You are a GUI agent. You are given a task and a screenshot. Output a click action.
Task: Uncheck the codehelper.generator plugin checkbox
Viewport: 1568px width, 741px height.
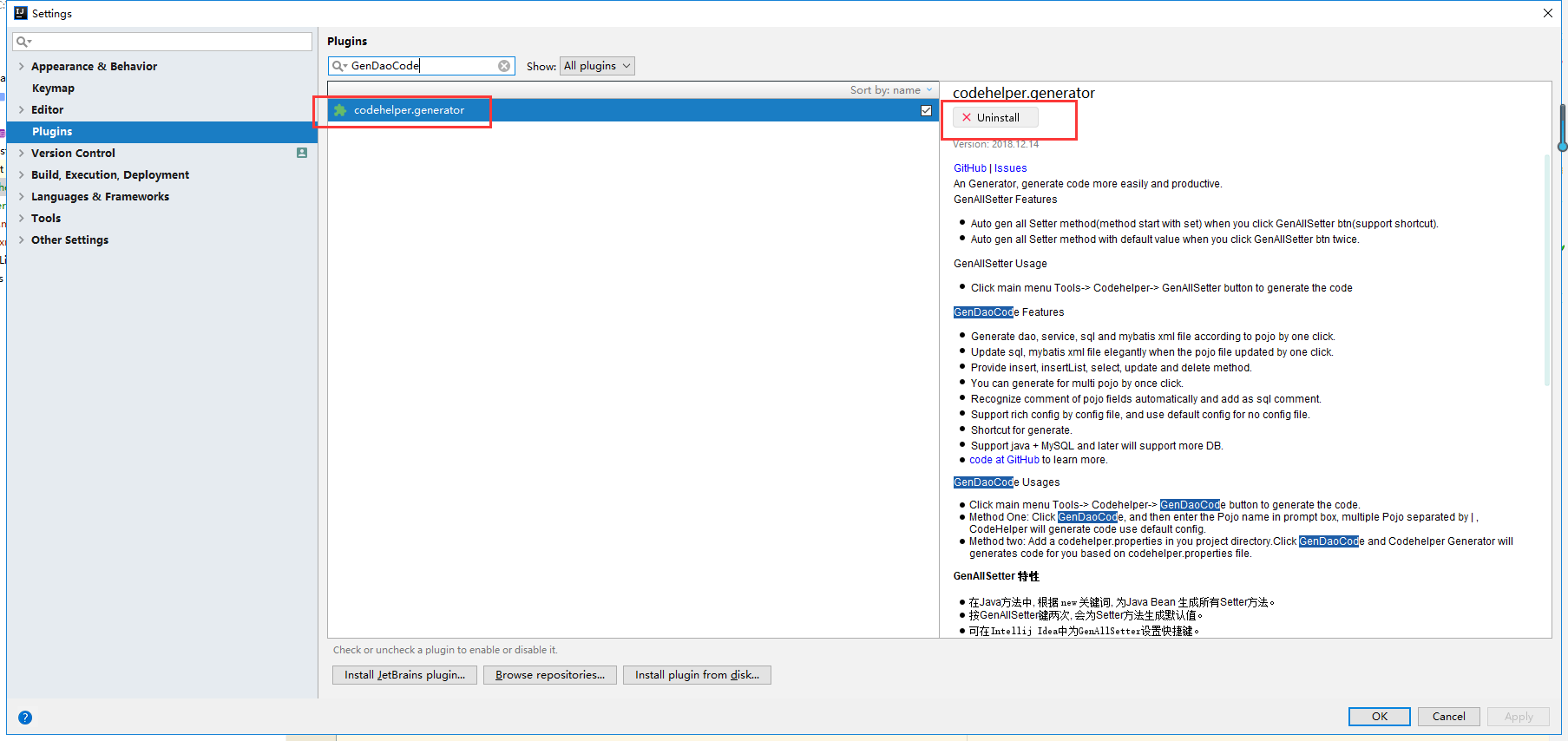click(x=926, y=110)
